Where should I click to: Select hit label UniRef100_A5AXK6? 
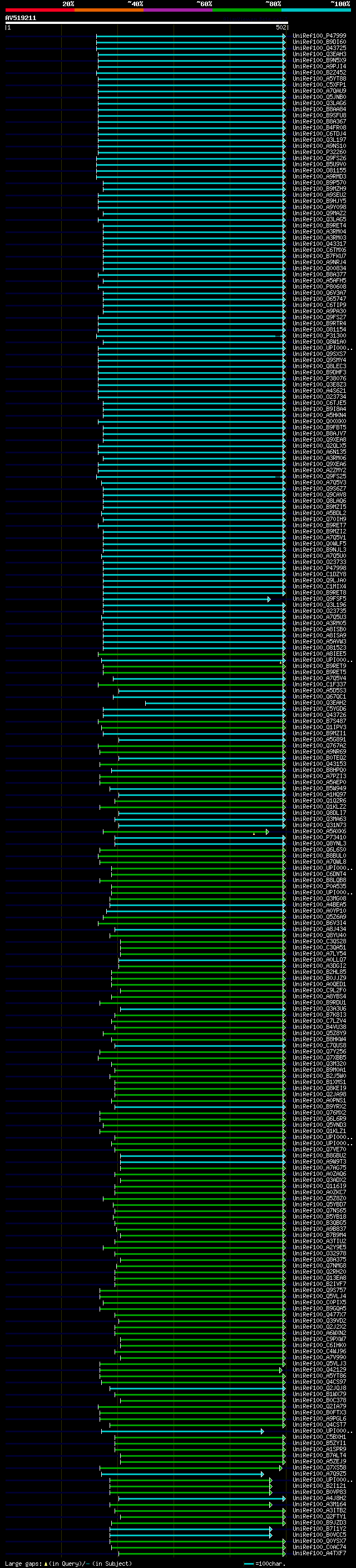pyautogui.click(x=319, y=832)
